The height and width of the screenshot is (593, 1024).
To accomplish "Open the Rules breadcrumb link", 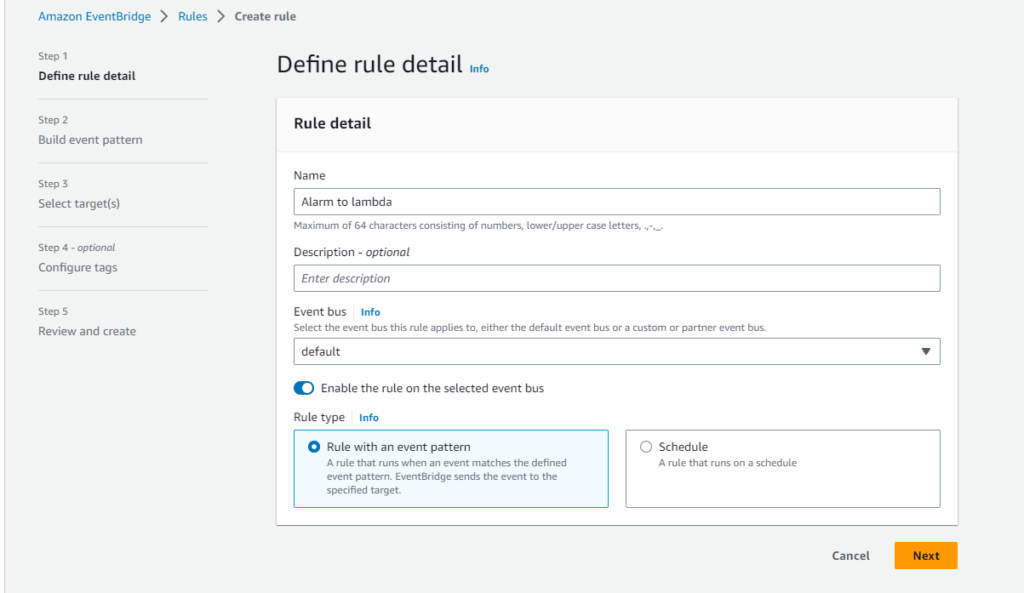I will tap(193, 16).
